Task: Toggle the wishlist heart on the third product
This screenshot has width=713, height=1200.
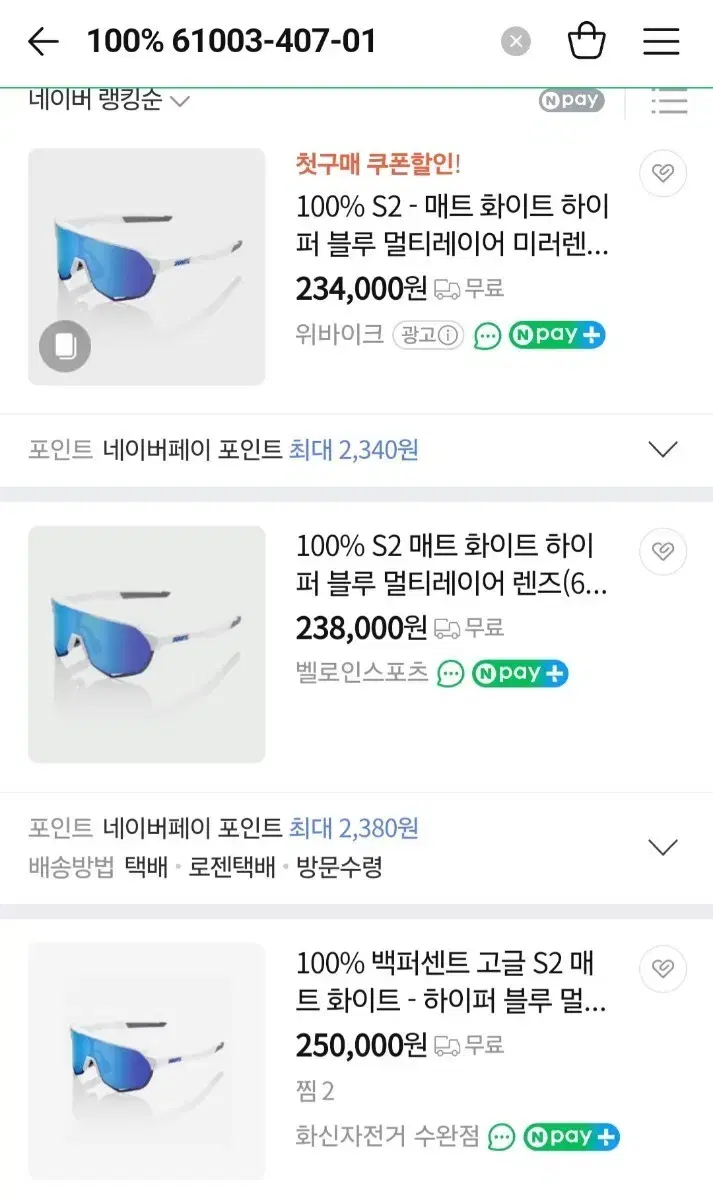Action: (662, 968)
